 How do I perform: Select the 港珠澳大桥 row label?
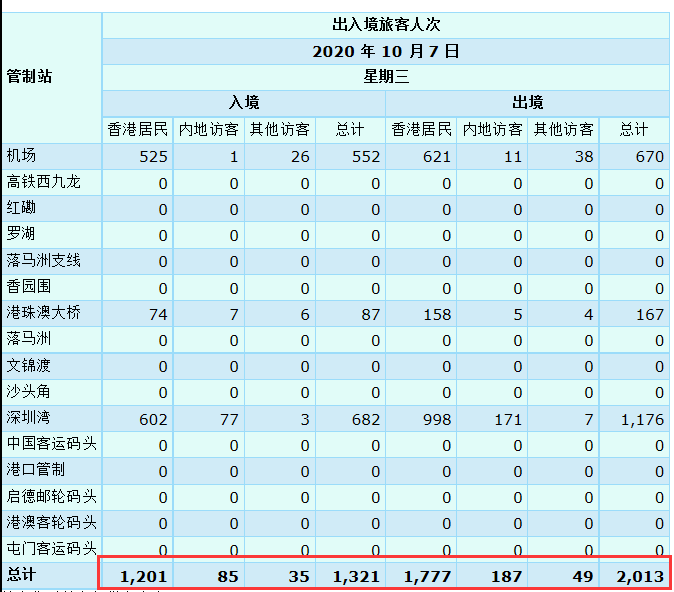43,313
